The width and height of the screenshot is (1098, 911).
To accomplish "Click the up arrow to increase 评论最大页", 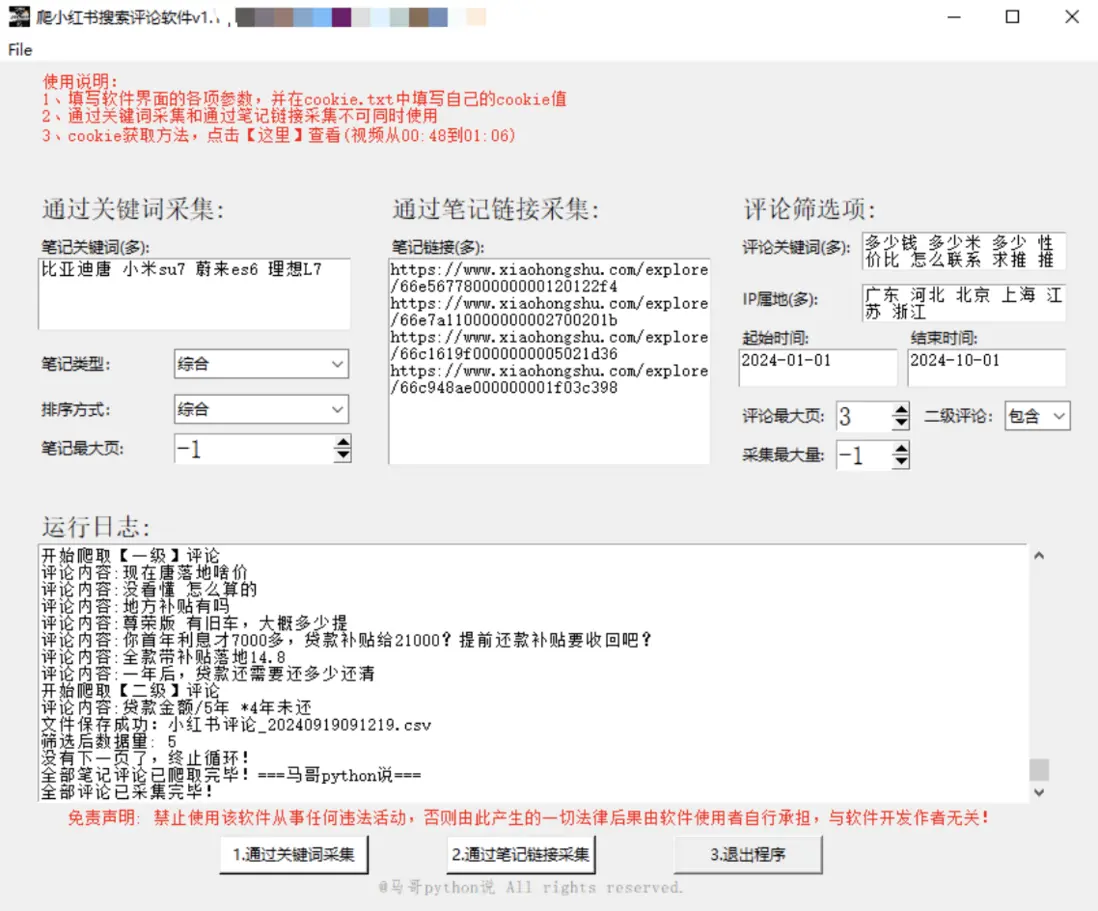I will point(900,410).
